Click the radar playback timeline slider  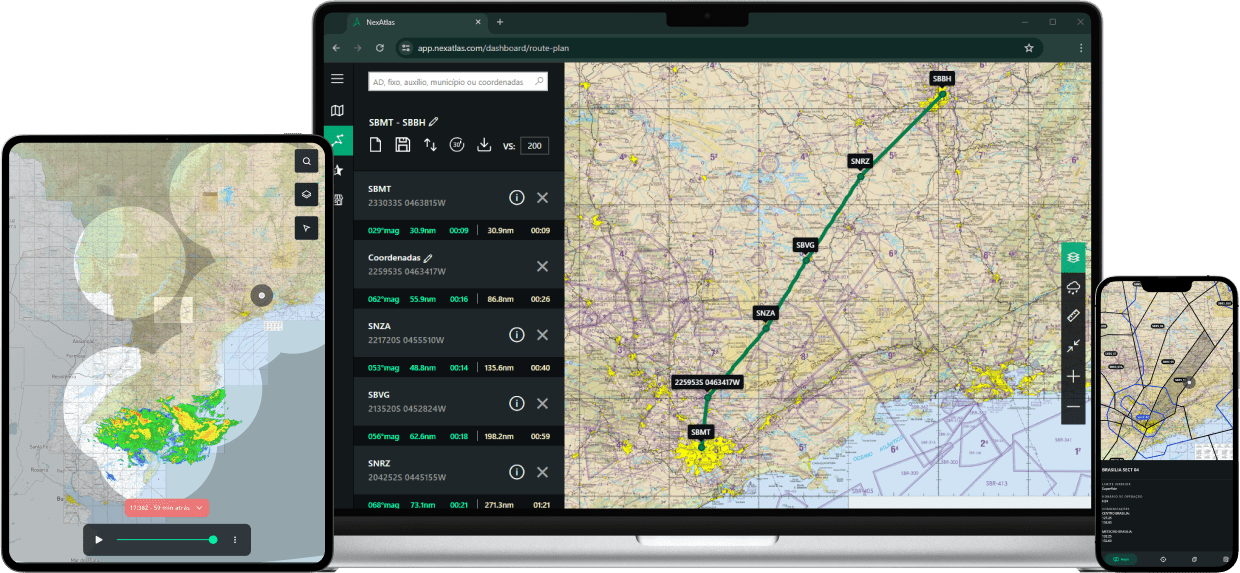[x=165, y=540]
